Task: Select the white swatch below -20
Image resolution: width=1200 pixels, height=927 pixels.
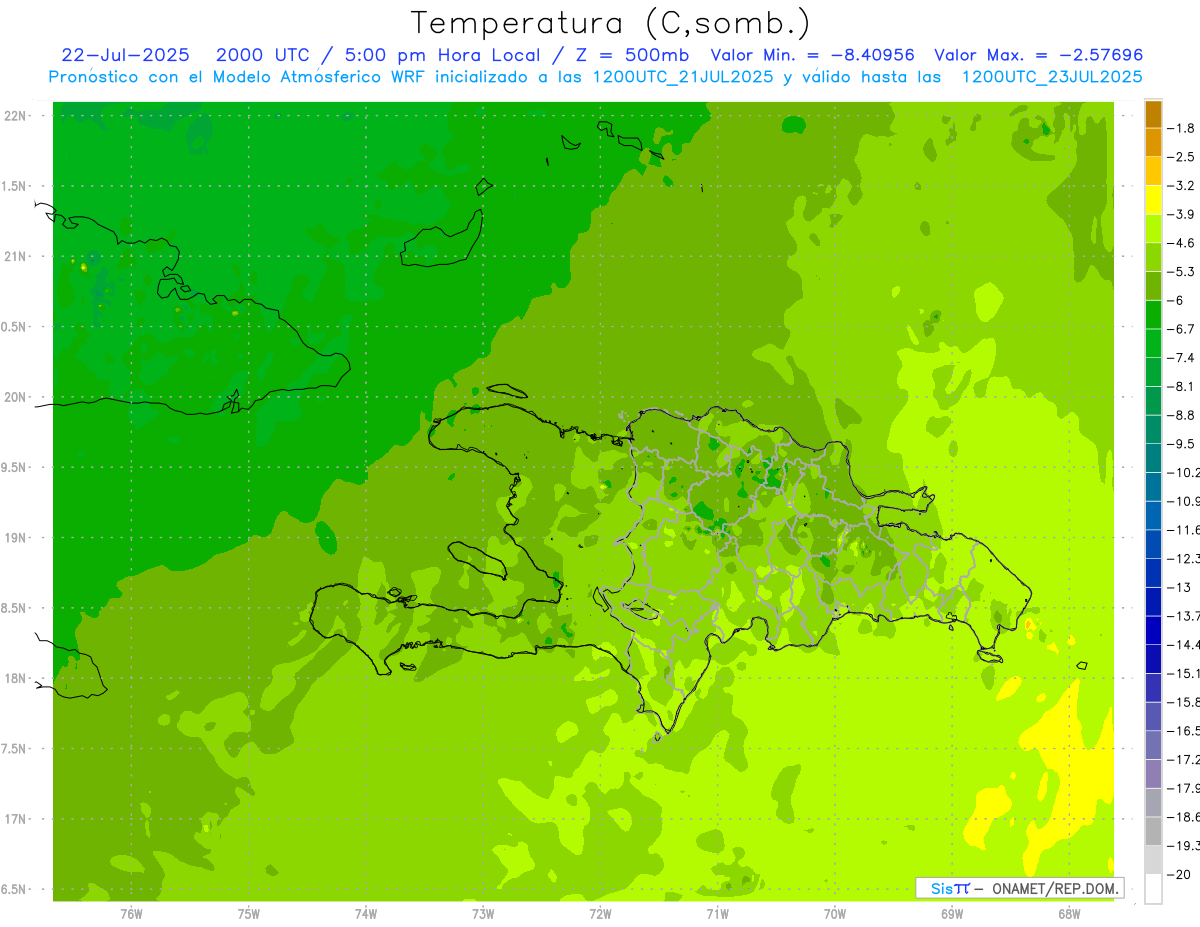Action: pos(1153,889)
